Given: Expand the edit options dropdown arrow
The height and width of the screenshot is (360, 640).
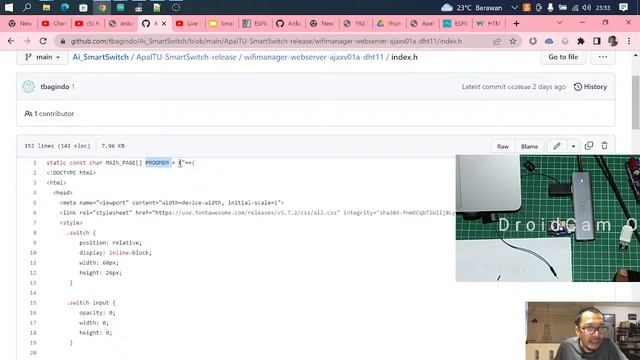Looking at the screenshot, I should 573,146.
